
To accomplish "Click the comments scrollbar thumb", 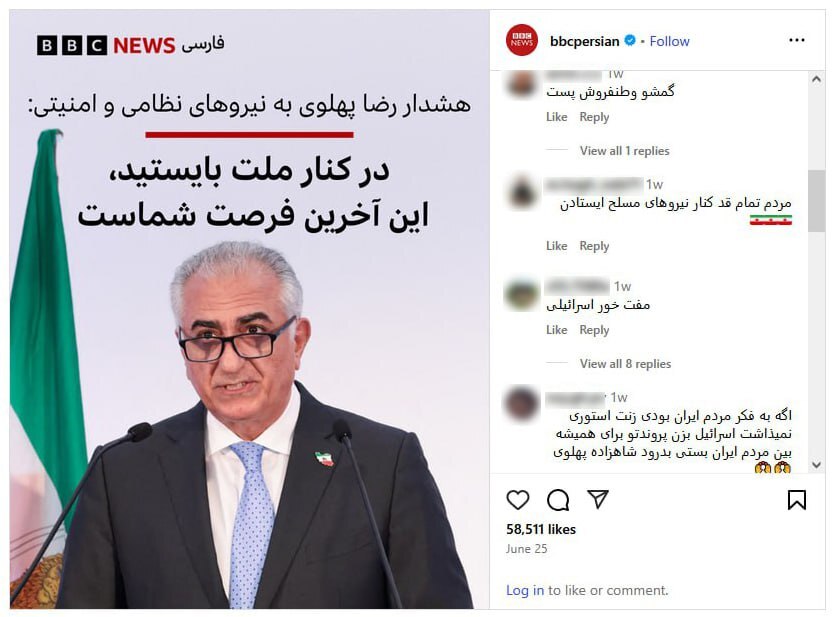I will (x=816, y=201).
